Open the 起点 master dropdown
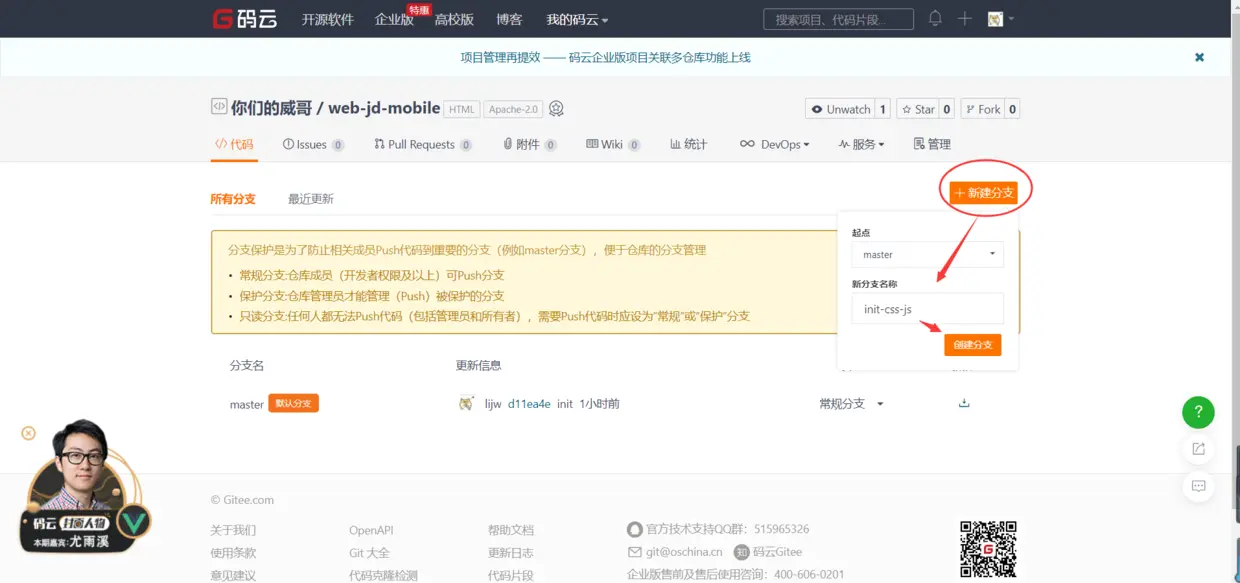Screen dimensions: 1240x583 (x=927, y=254)
